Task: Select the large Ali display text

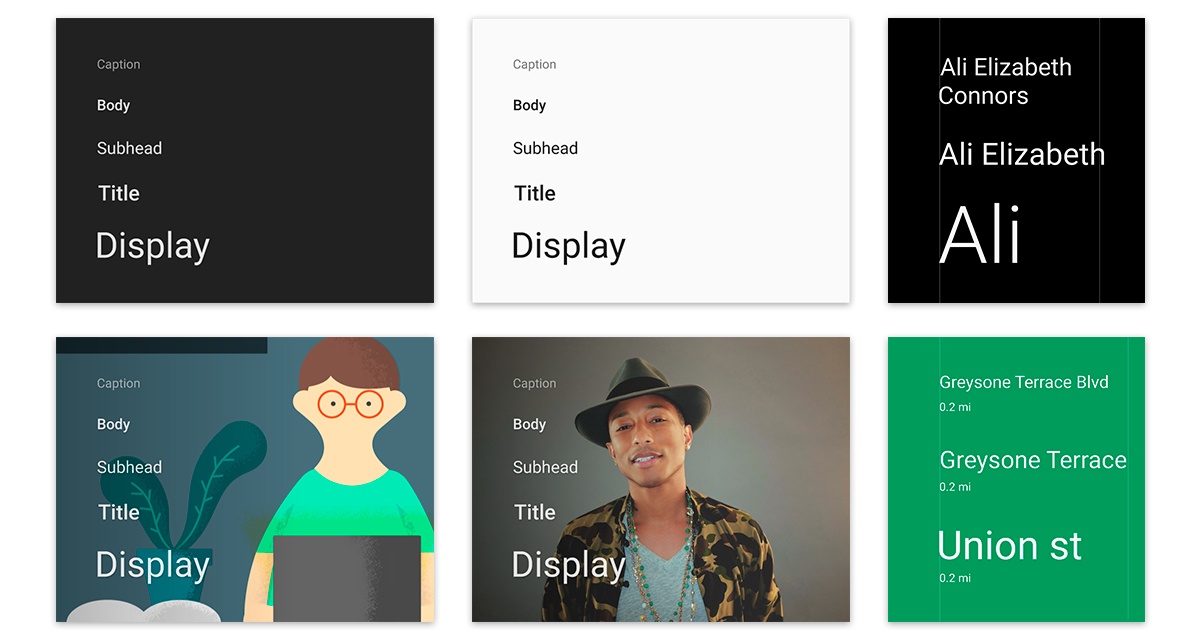Action: 979,232
